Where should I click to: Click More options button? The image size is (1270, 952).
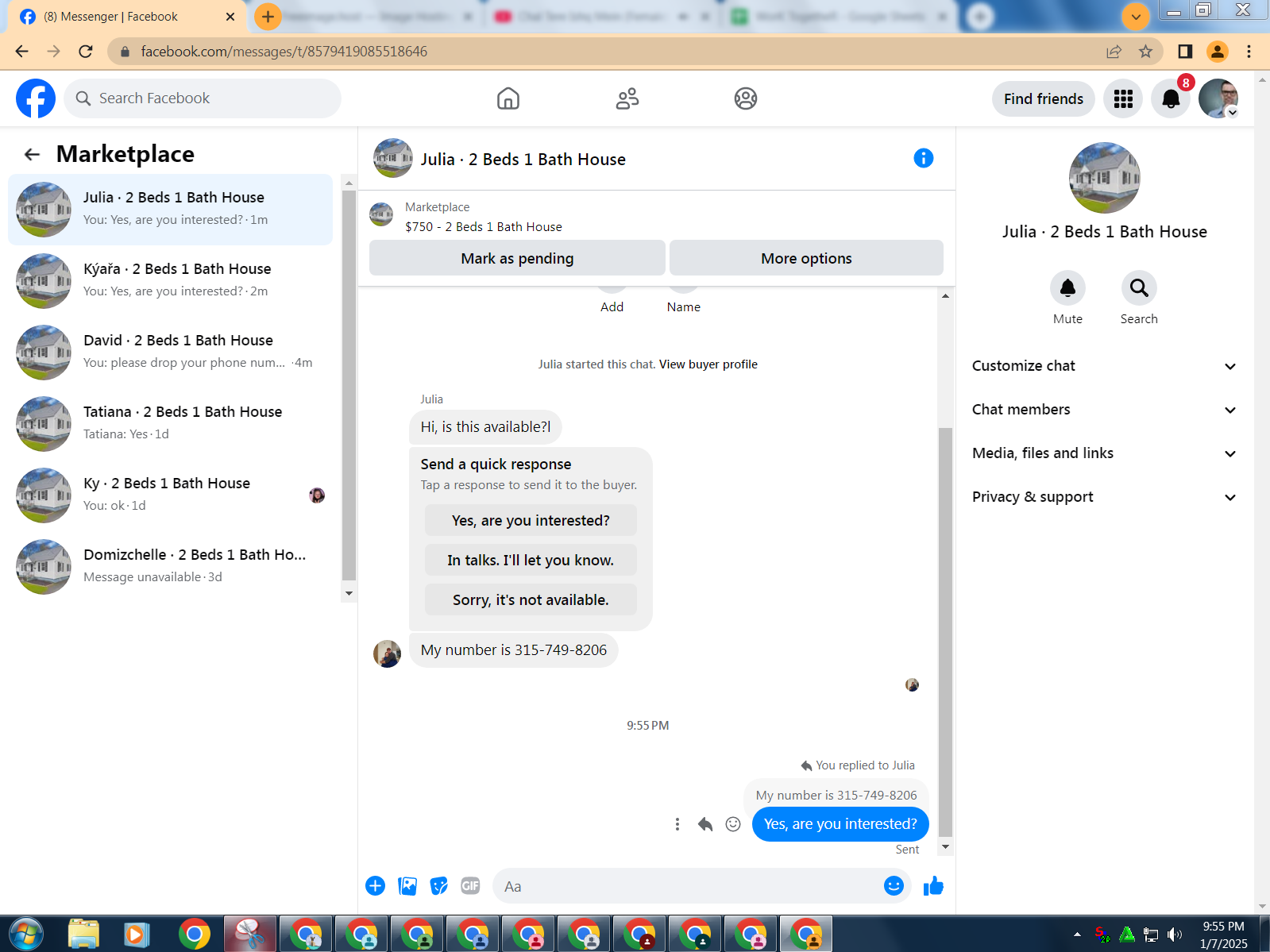(806, 258)
